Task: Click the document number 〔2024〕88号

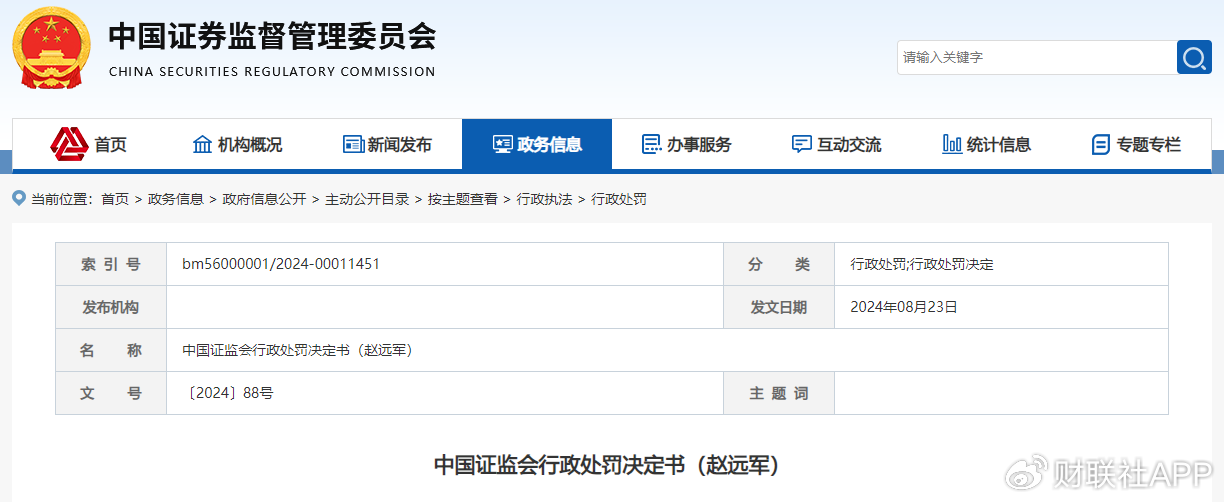Action: coord(228,393)
